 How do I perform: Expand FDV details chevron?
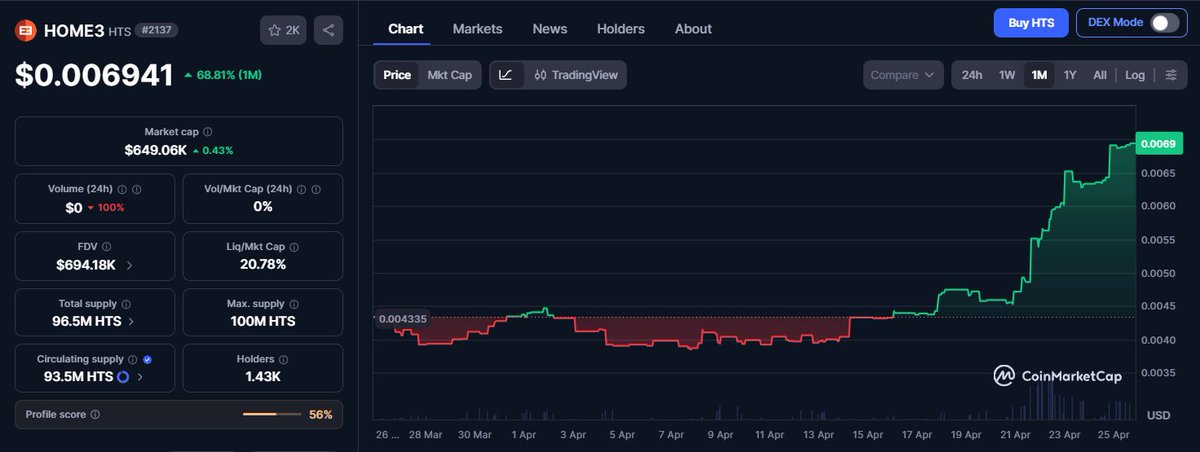point(129,265)
